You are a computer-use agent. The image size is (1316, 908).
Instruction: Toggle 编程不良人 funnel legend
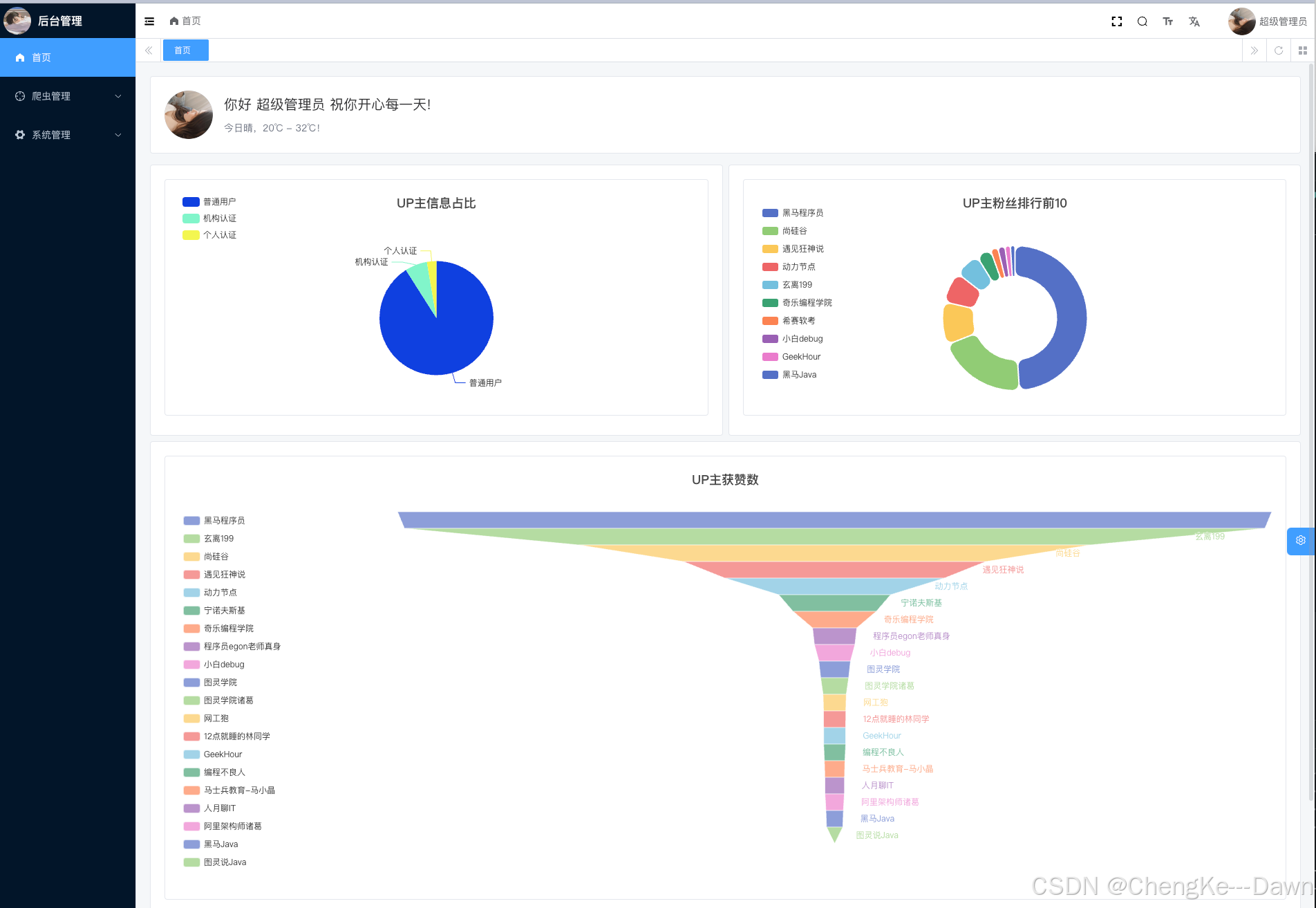(x=214, y=772)
